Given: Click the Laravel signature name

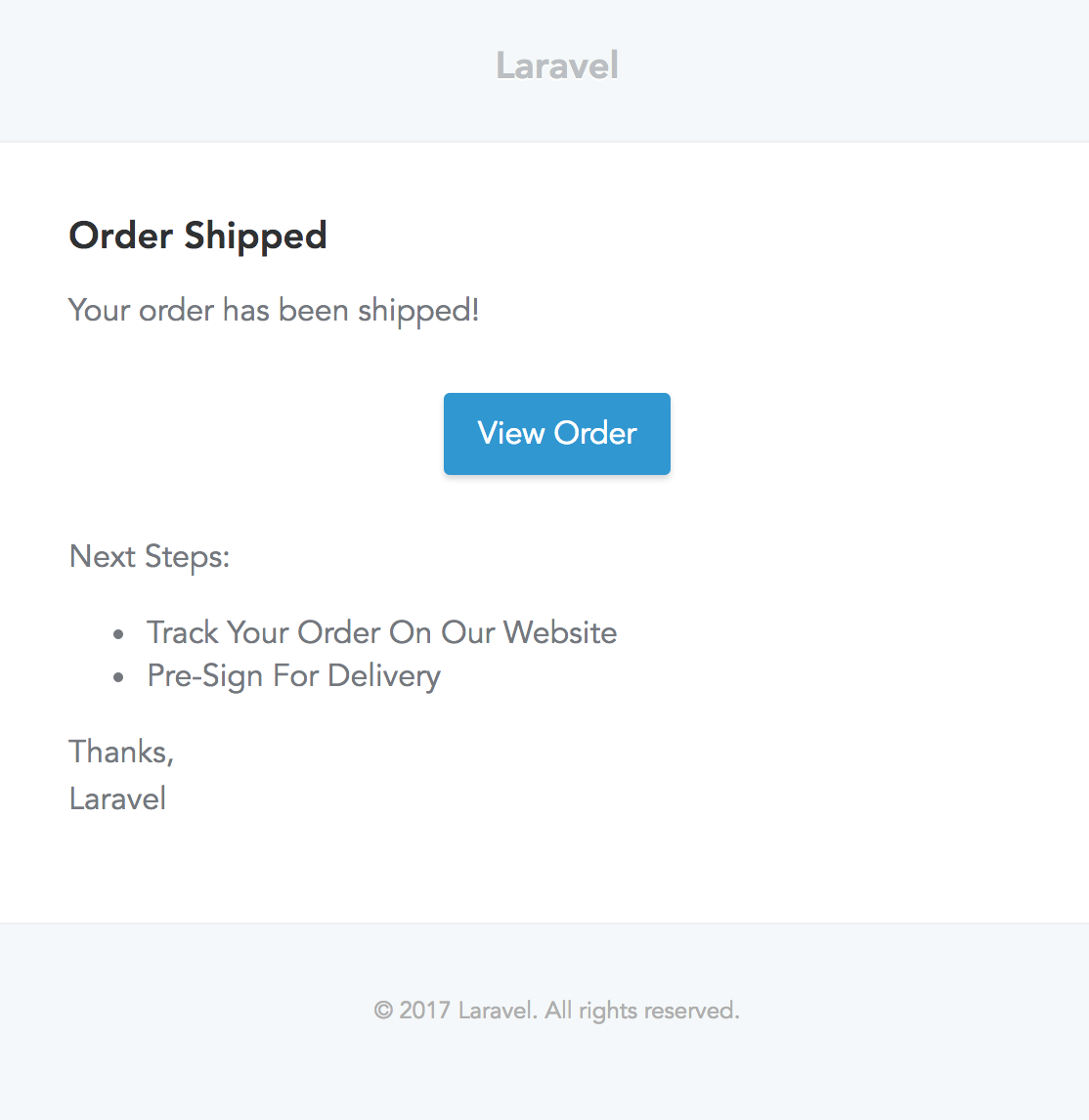Looking at the screenshot, I should [x=116, y=798].
